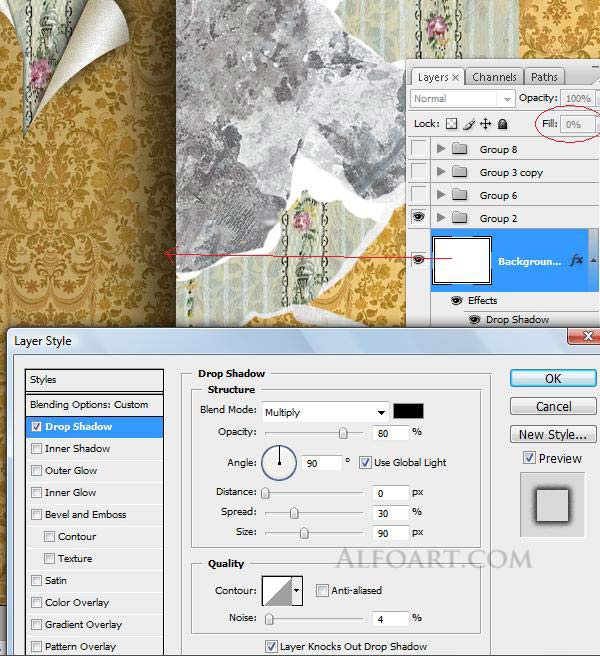Toggle visibility of all Effects
The width and height of the screenshot is (600, 656).
pos(456,300)
